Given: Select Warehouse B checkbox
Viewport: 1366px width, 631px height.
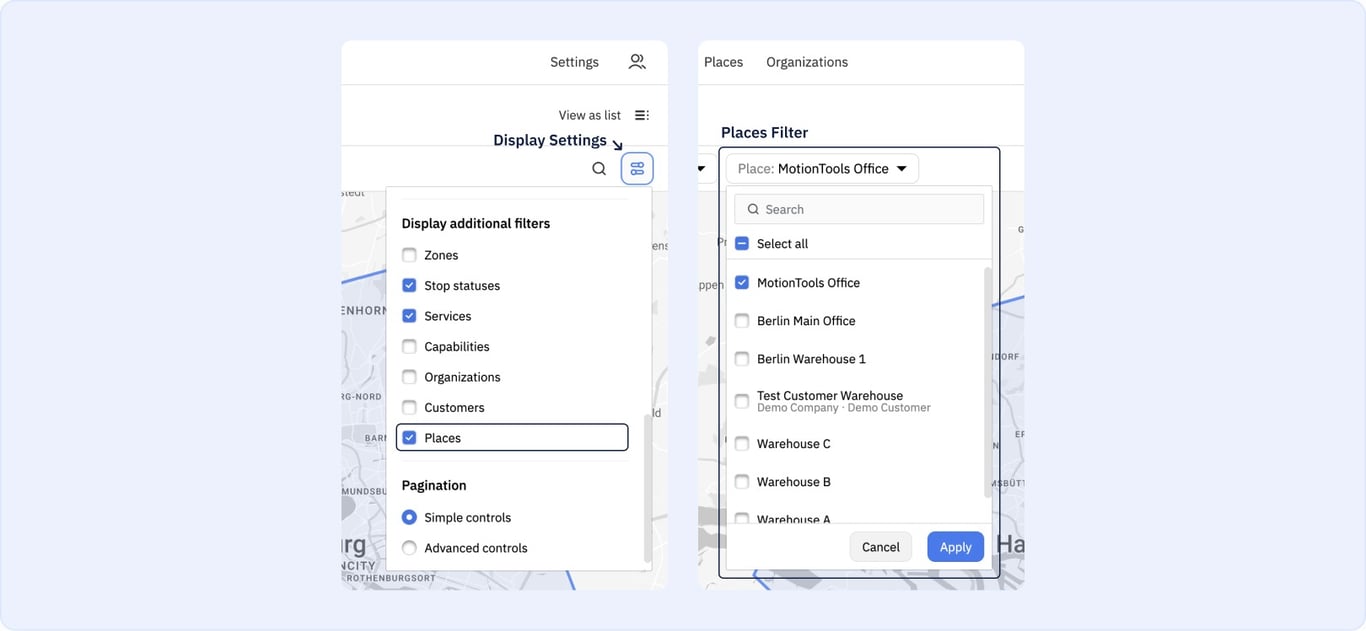Looking at the screenshot, I should [742, 482].
